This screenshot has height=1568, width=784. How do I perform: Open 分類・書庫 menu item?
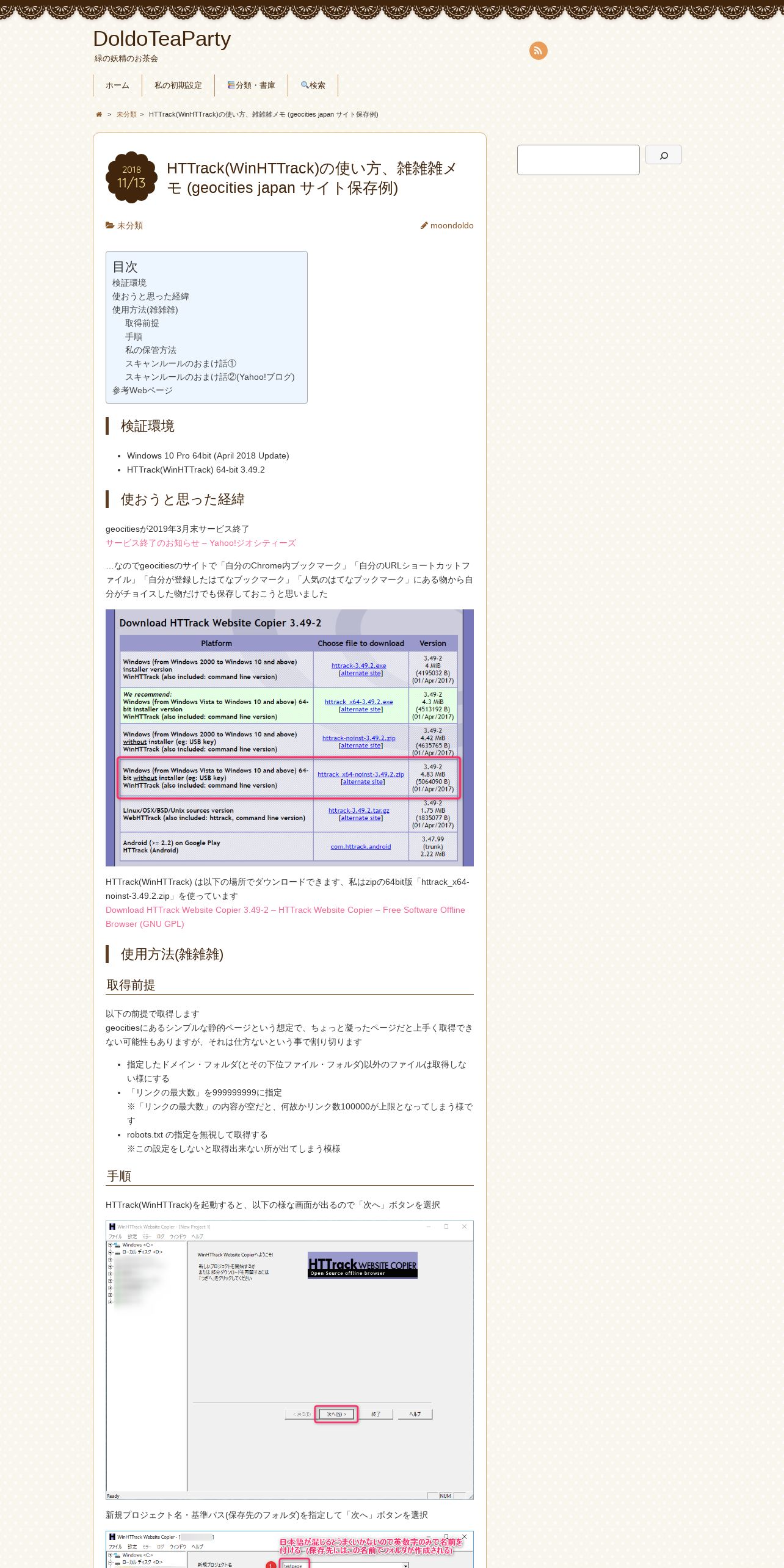click(x=252, y=85)
